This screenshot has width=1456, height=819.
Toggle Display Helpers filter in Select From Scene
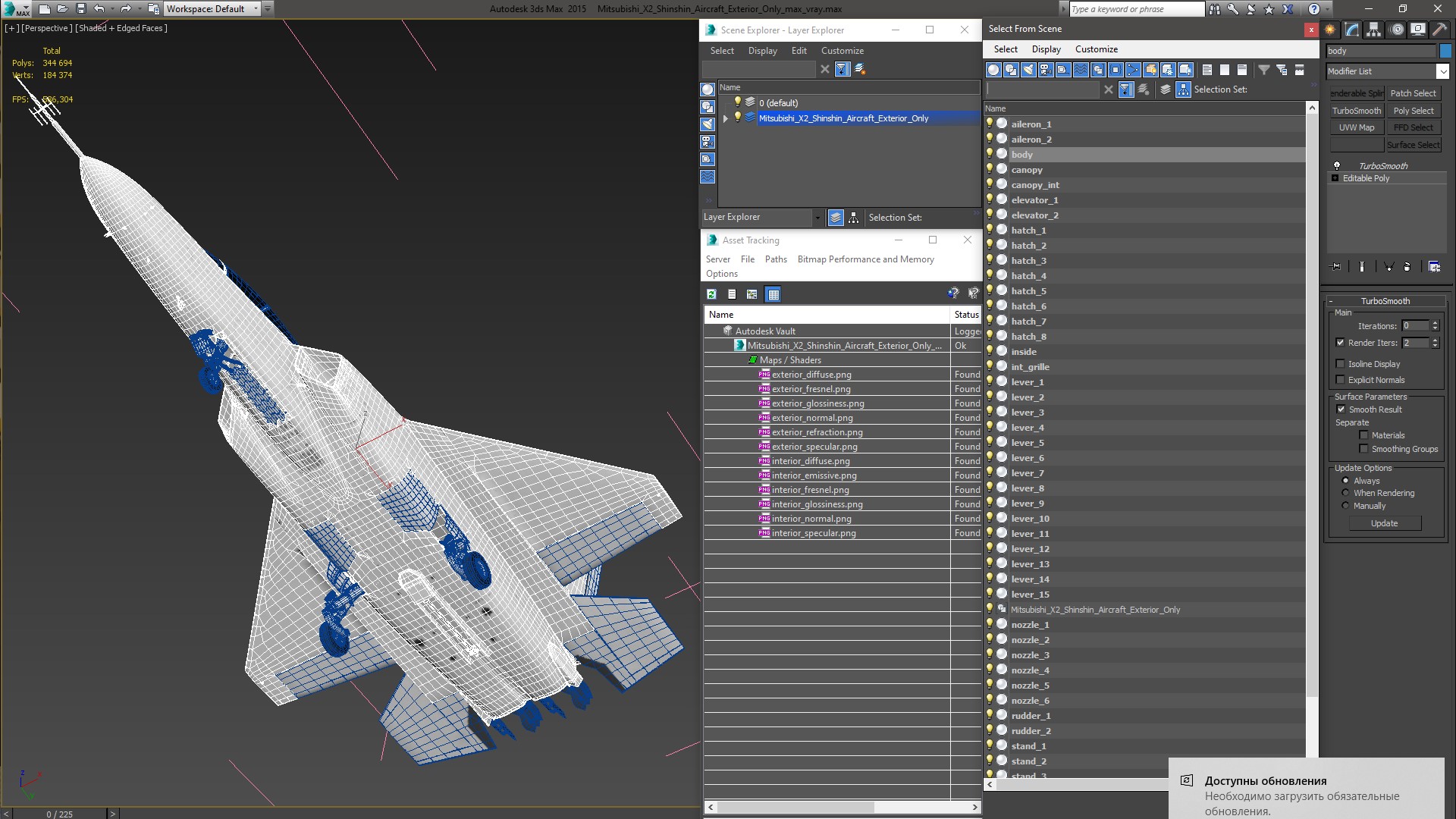pos(1063,70)
